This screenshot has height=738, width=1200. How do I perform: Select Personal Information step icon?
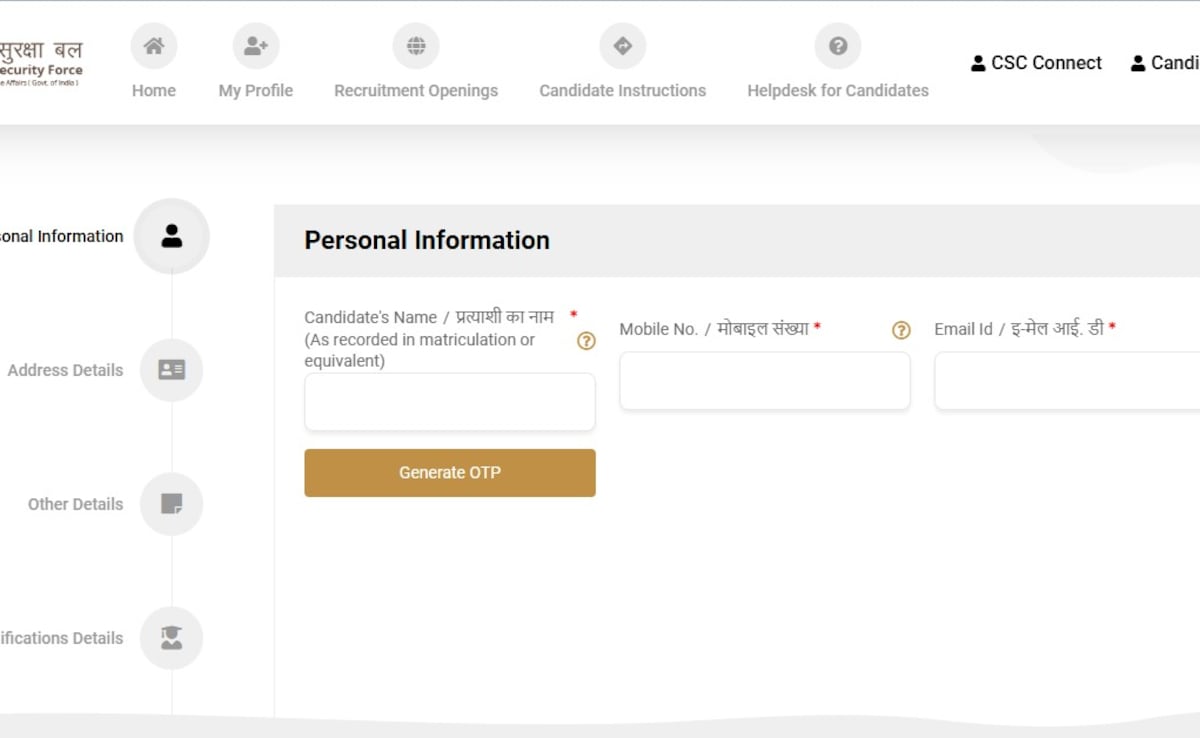tap(172, 236)
